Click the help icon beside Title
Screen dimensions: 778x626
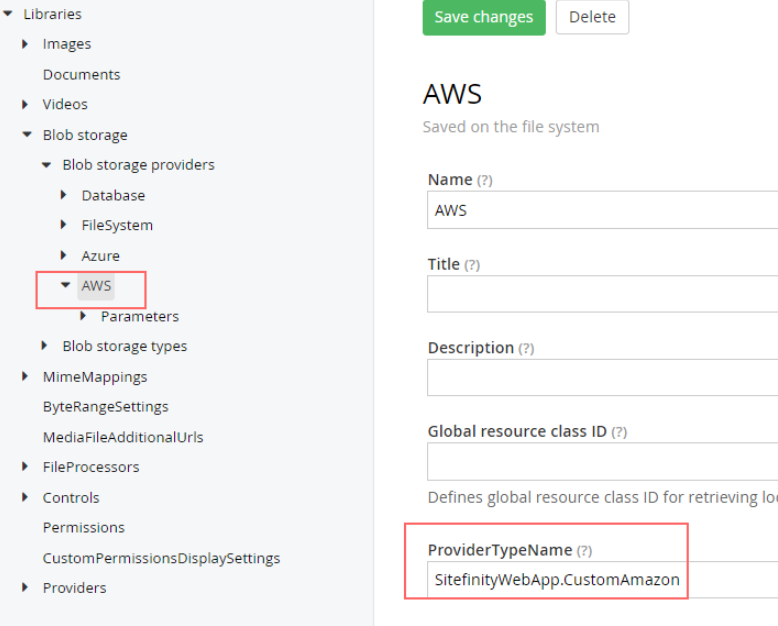[472, 265]
